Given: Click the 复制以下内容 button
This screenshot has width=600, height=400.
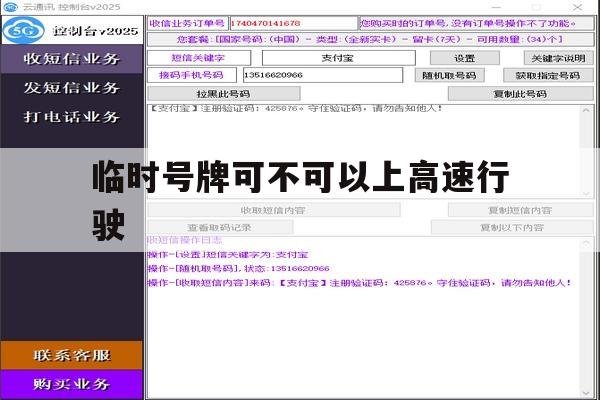Looking at the screenshot, I should [x=512, y=227].
